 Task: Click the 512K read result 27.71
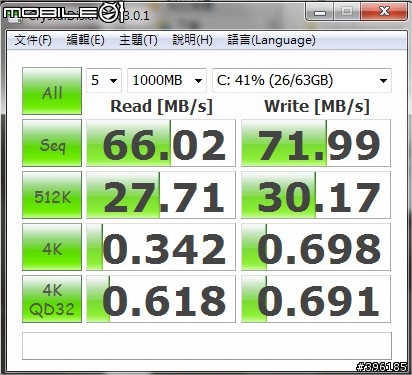click(161, 195)
